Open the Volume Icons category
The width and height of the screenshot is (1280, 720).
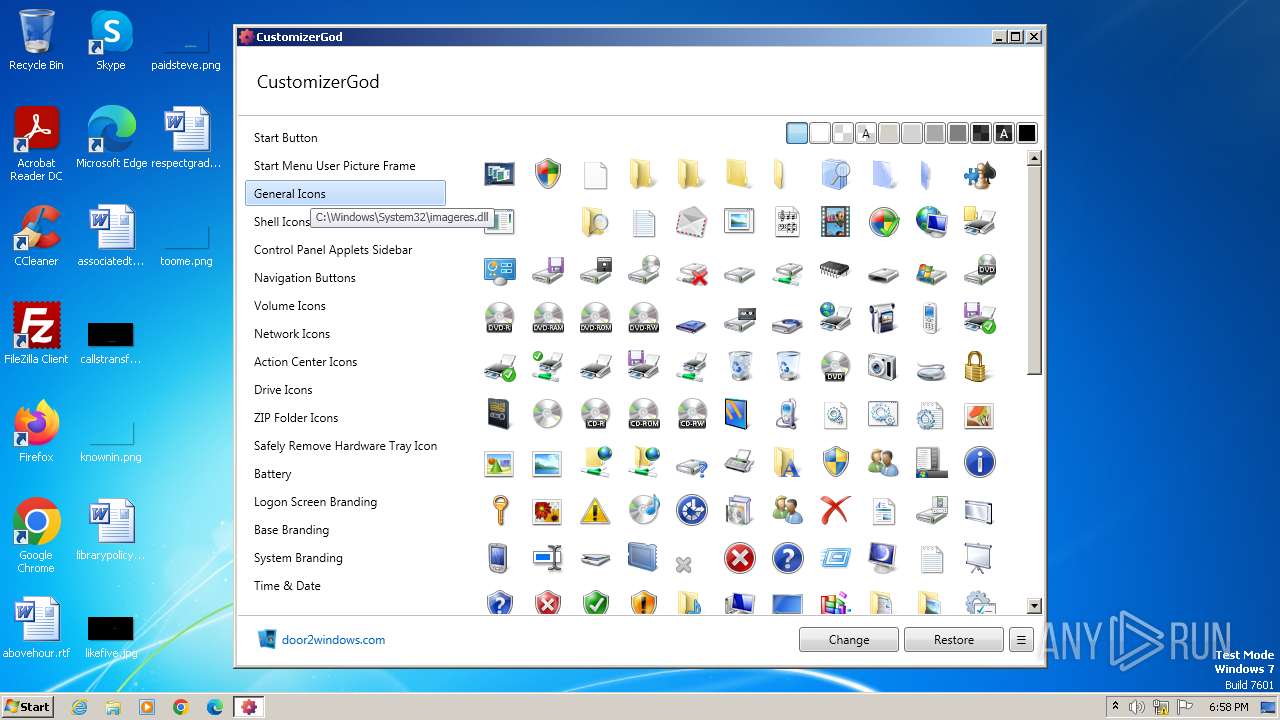point(290,306)
